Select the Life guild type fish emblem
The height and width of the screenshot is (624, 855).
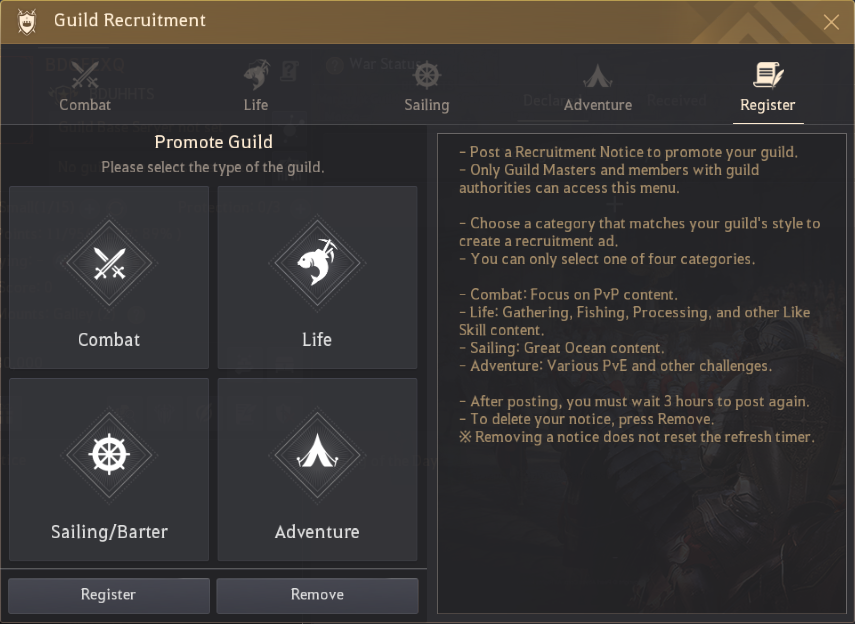pyautogui.click(x=317, y=264)
